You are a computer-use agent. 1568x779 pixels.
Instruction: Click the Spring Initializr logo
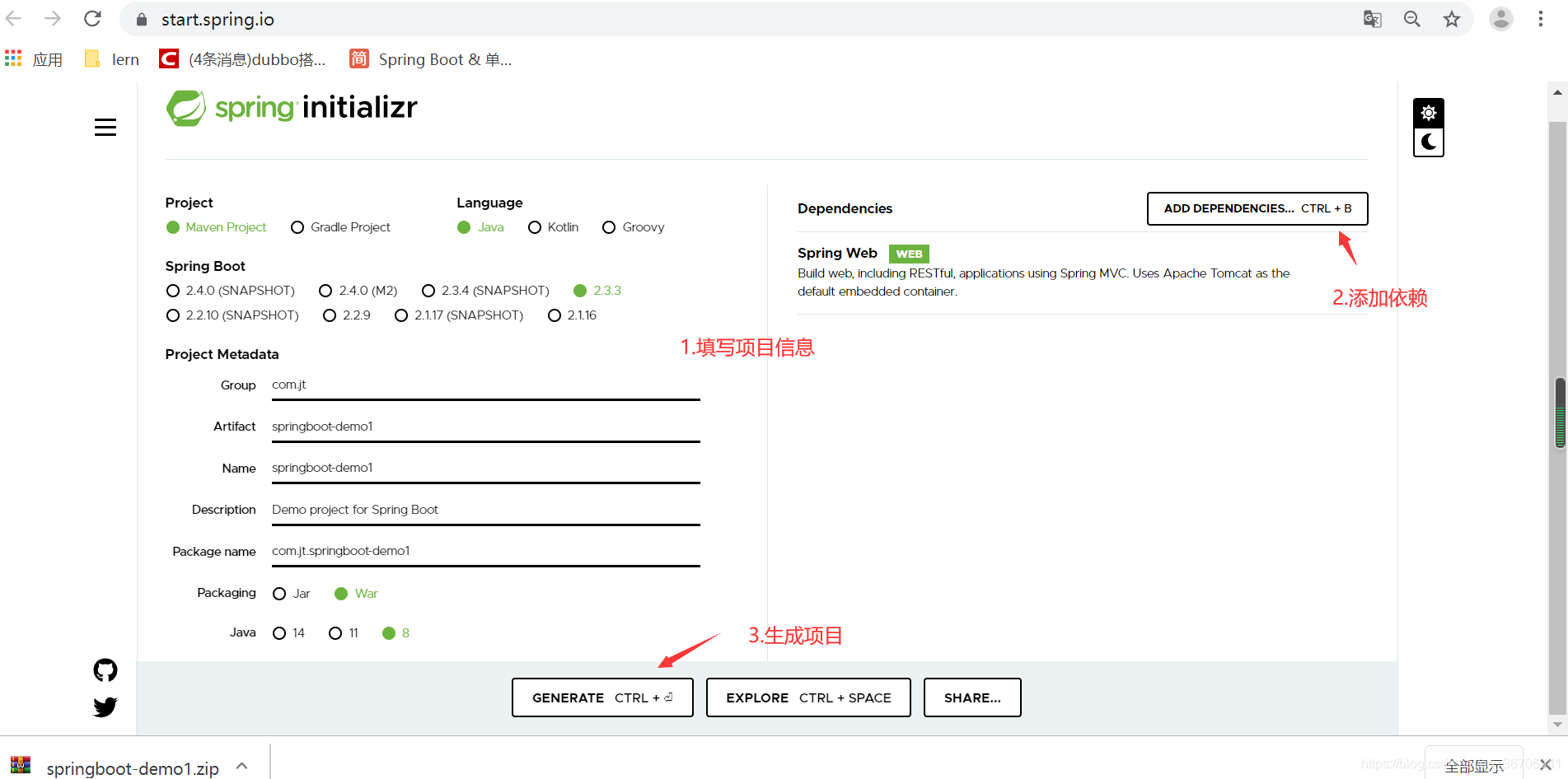(x=292, y=108)
